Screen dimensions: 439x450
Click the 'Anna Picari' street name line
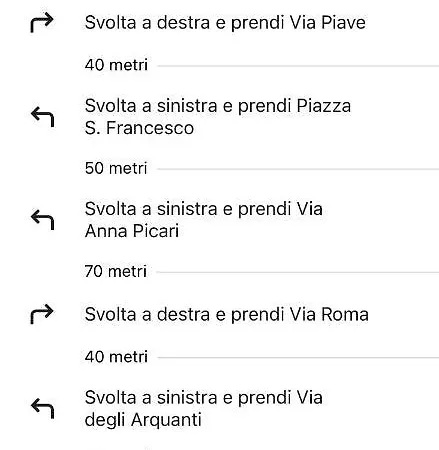pyautogui.click(x=132, y=231)
